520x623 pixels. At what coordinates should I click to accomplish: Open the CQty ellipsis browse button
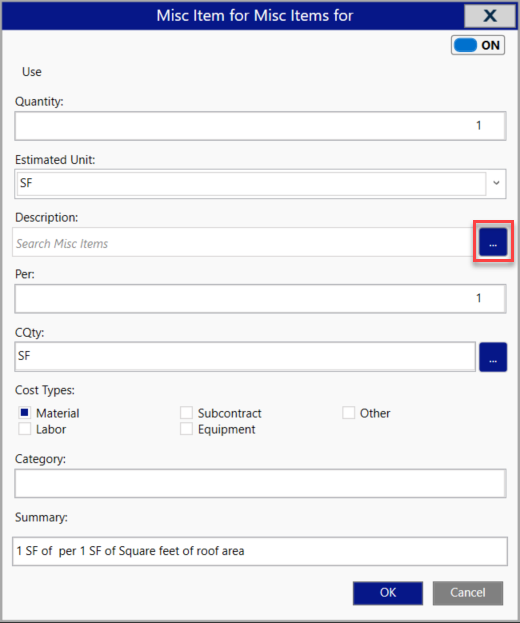[493, 357]
